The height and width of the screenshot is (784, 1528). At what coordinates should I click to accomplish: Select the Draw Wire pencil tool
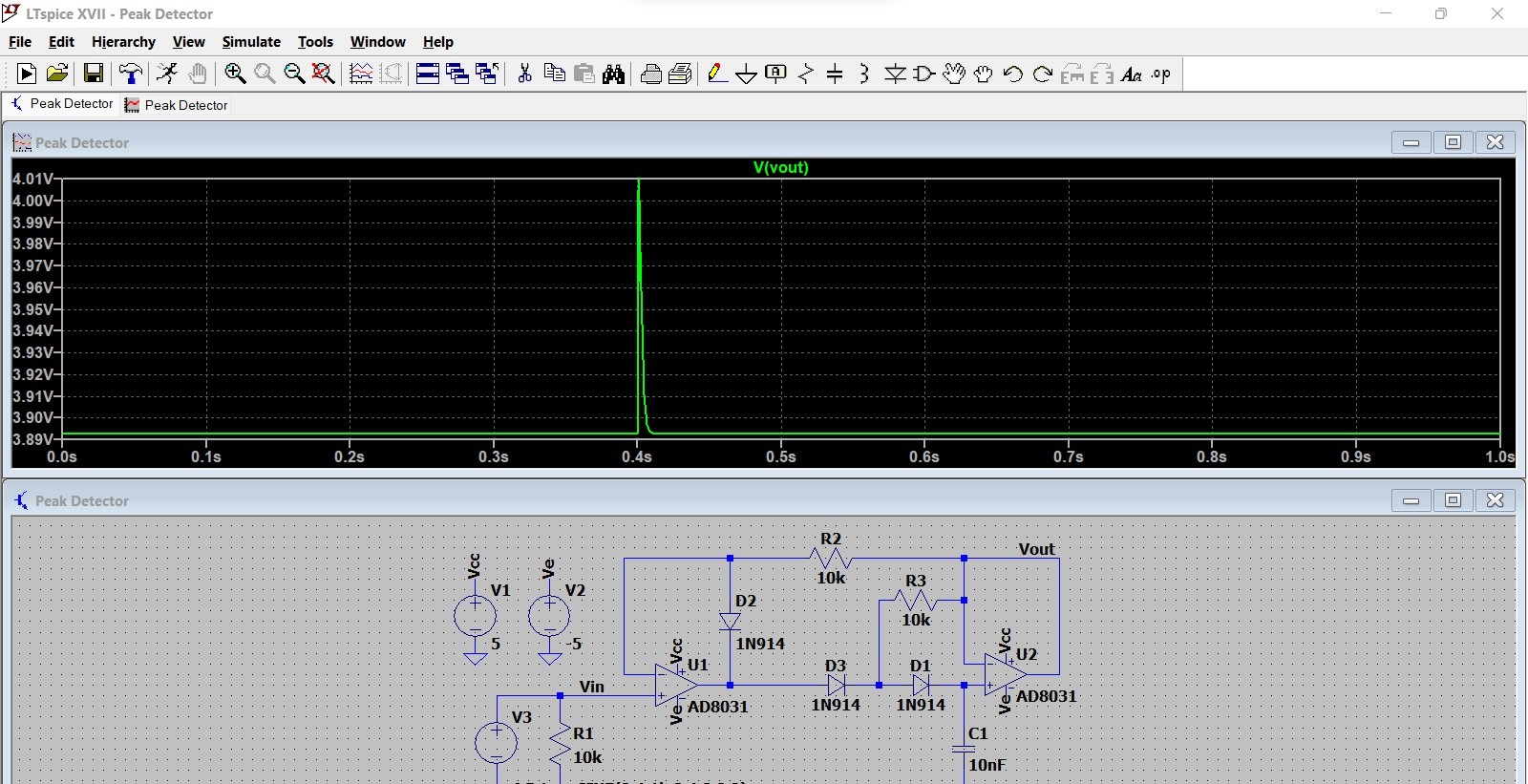click(x=718, y=74)
